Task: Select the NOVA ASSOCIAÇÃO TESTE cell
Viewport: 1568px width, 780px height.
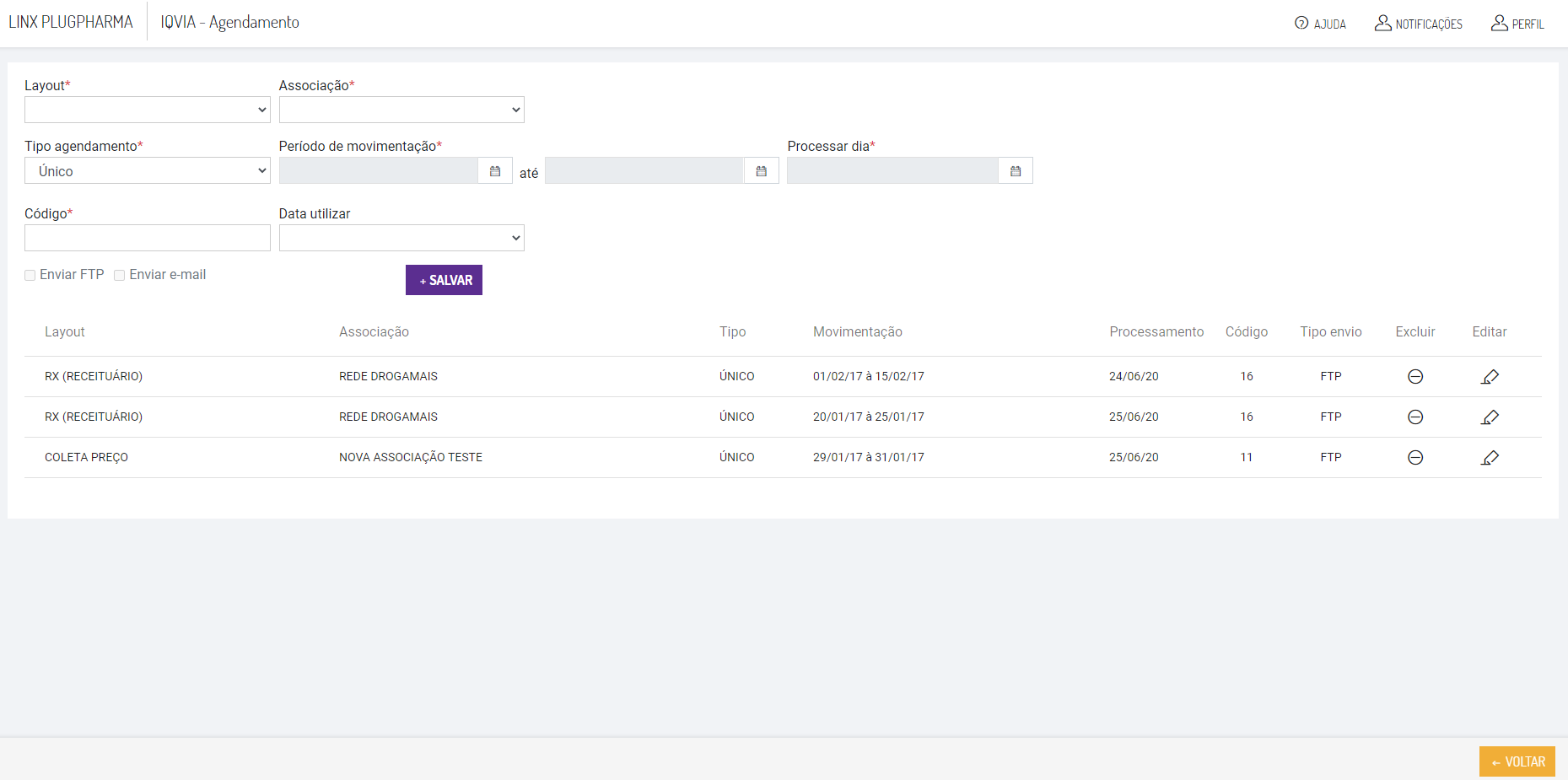Action: 411,457
